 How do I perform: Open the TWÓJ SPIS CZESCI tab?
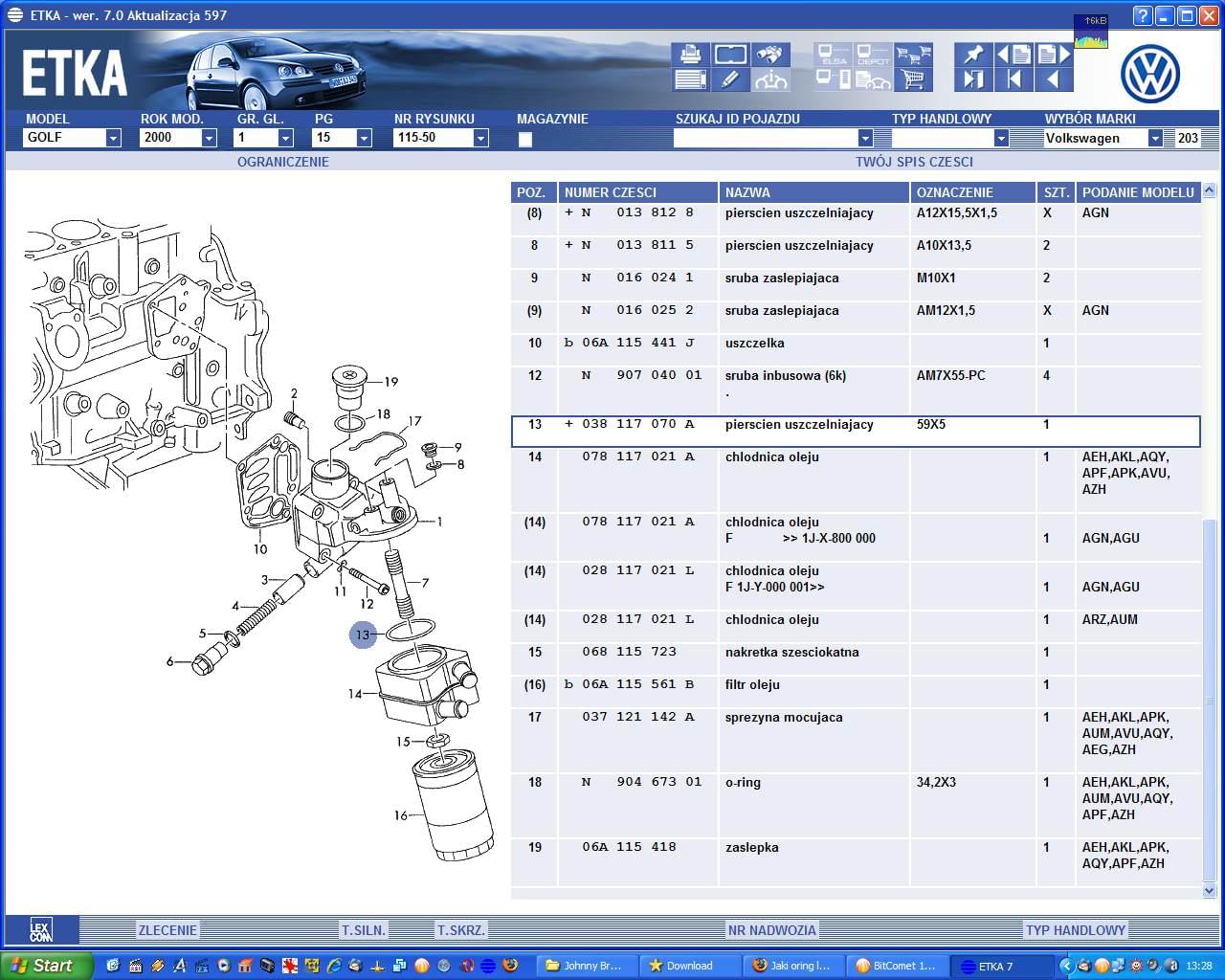(x=914, y=162)
